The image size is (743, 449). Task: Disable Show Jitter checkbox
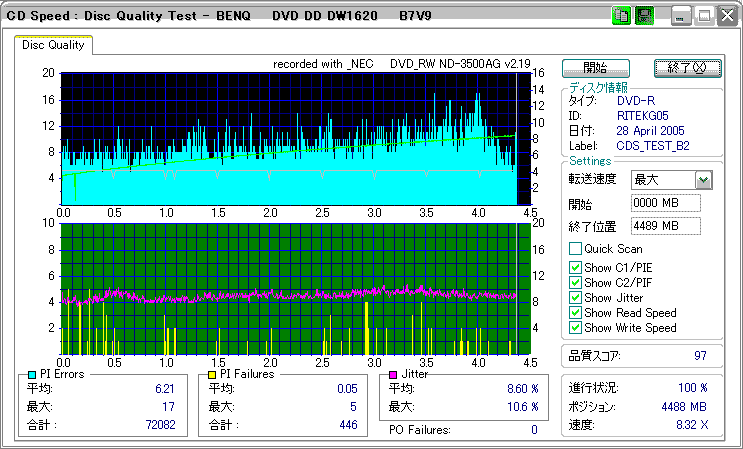[x=575, y=298]
